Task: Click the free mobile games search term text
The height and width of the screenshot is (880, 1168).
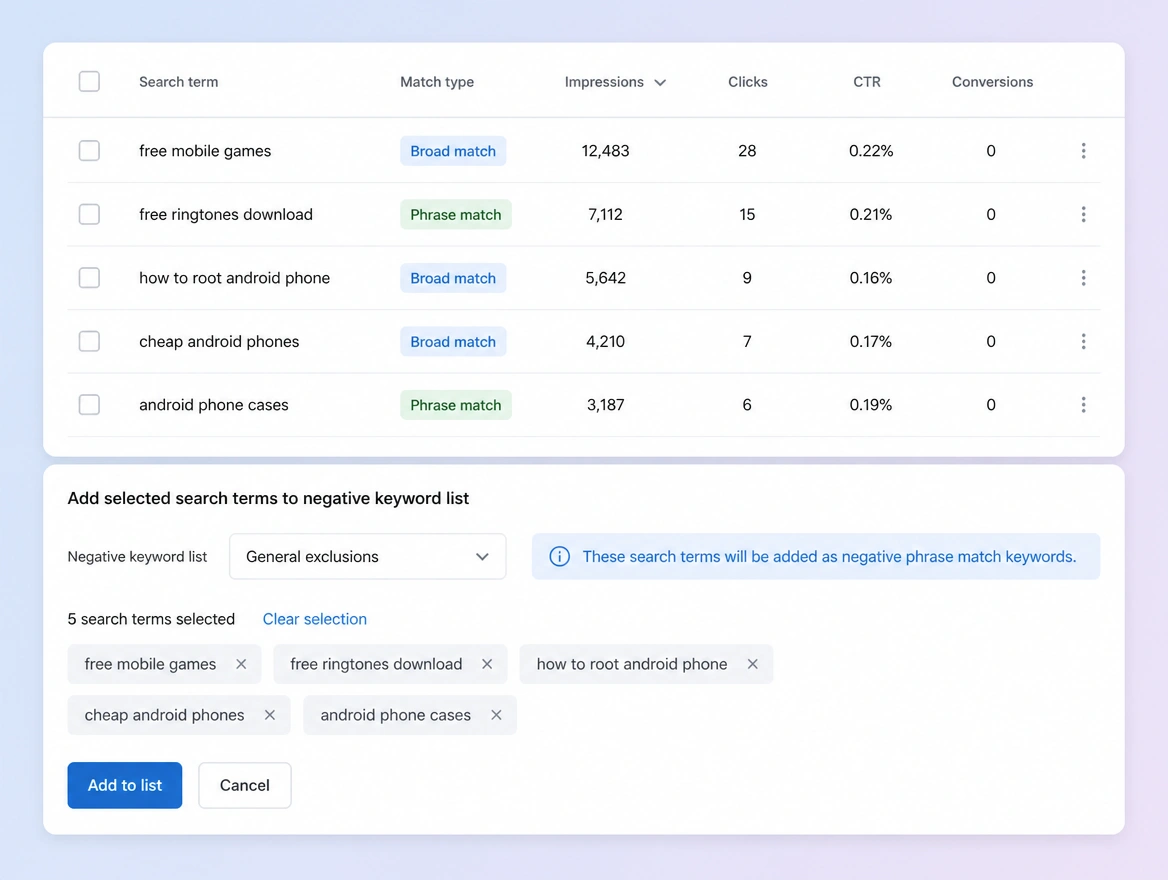Action: point(205,151)
